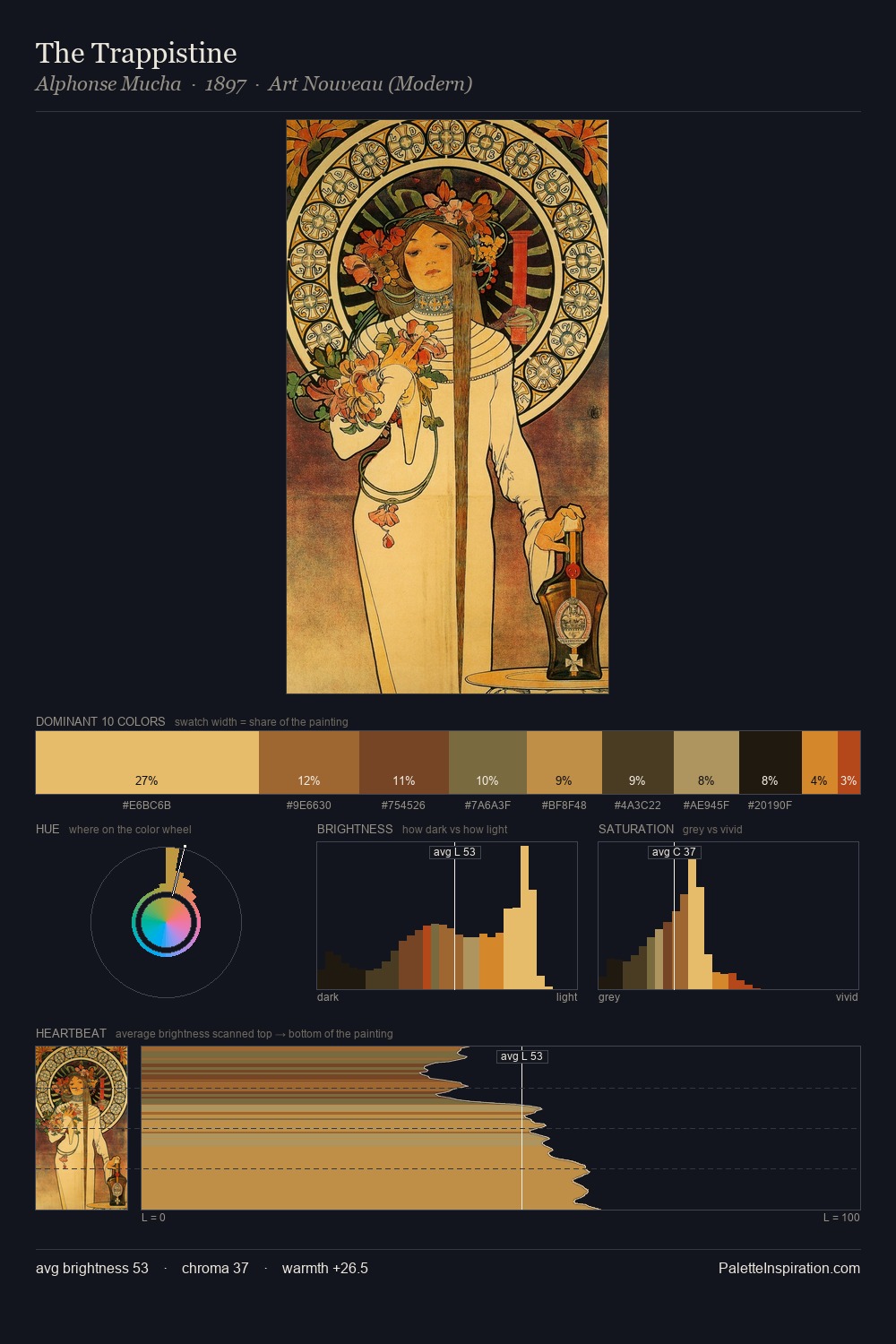The width and height of the screenshot is (896, 1344).
Task: Click the "DOMINANT 10 COLORS" heading
Action: click(100, 721)
